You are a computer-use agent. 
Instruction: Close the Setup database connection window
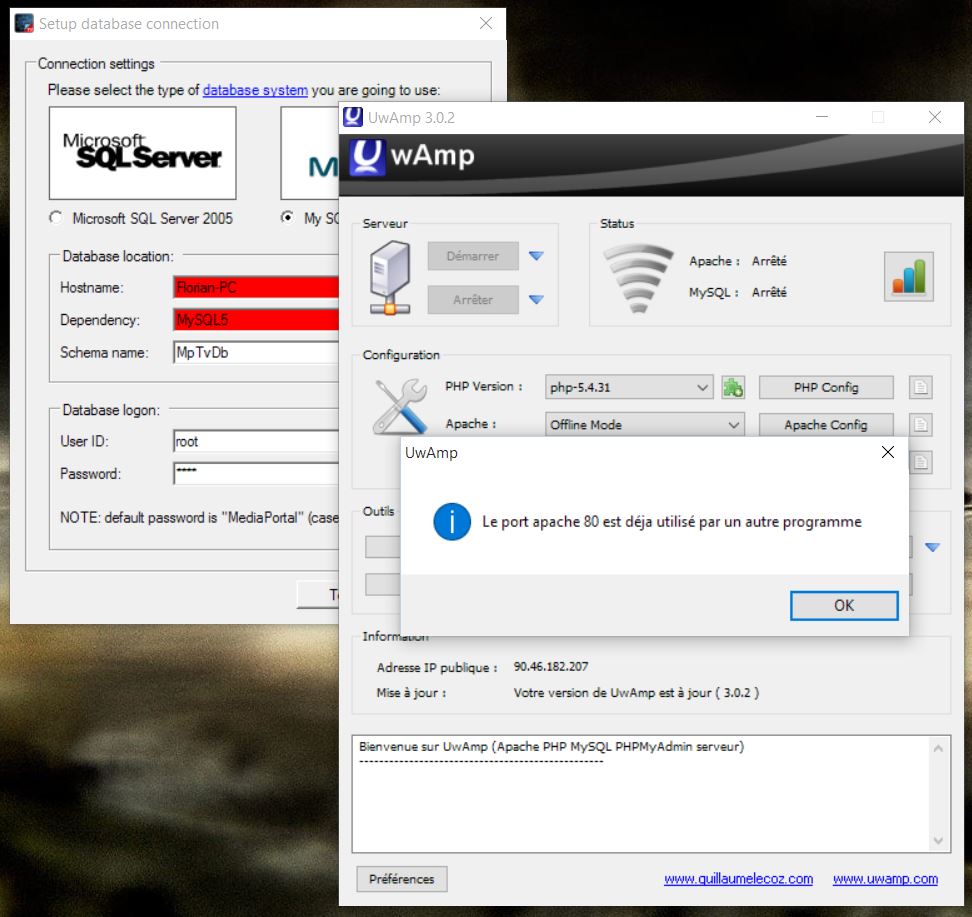(486, 24)
